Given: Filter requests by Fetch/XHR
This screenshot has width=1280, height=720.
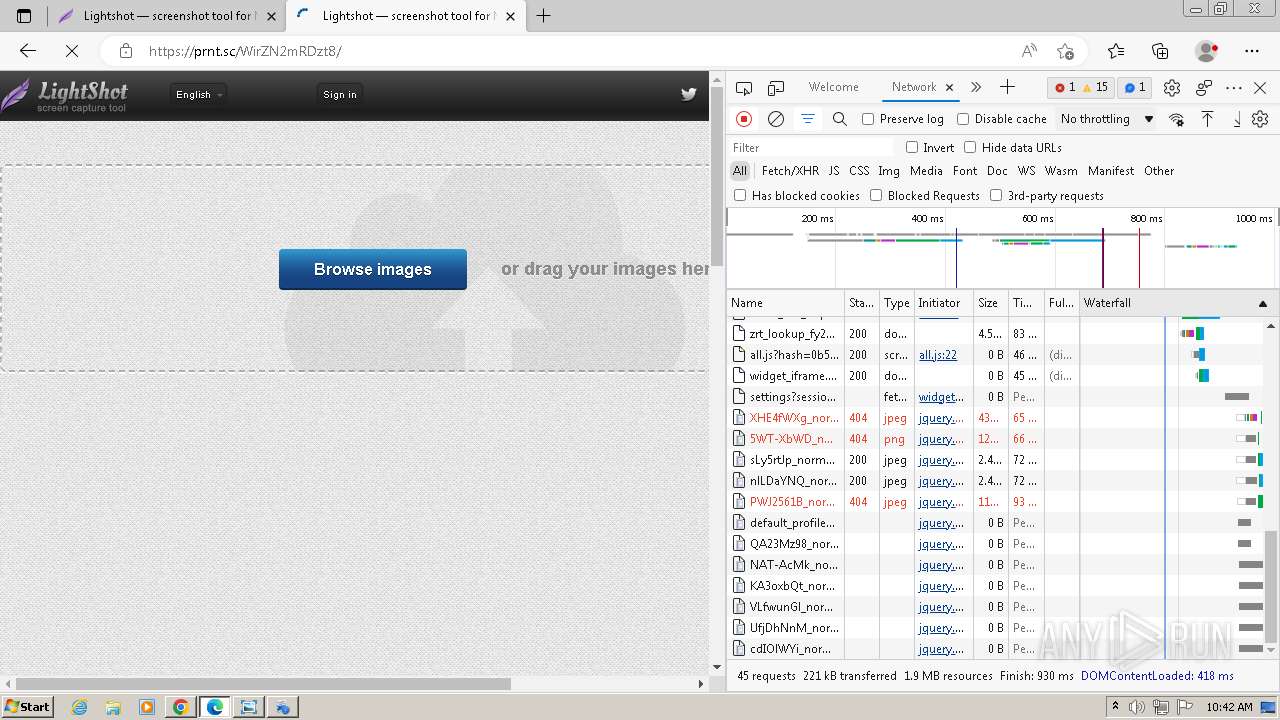Looking at the screenshot, I should pos(790,171).
